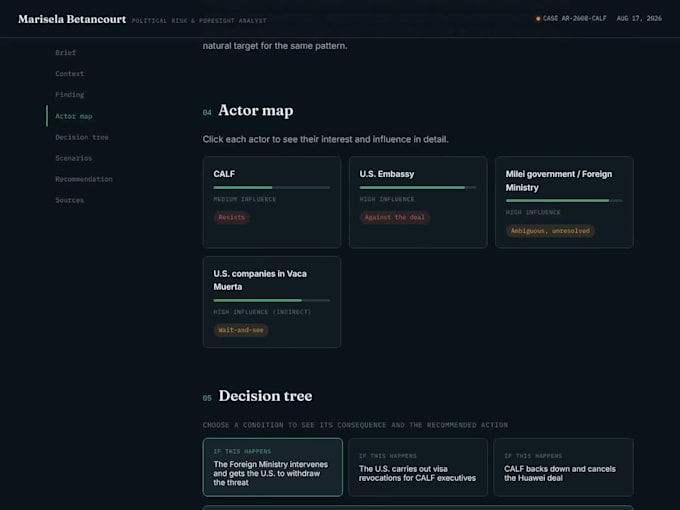Go to the Finding section
Viewport: 680px width, 510px height.
tap(69, 95)
